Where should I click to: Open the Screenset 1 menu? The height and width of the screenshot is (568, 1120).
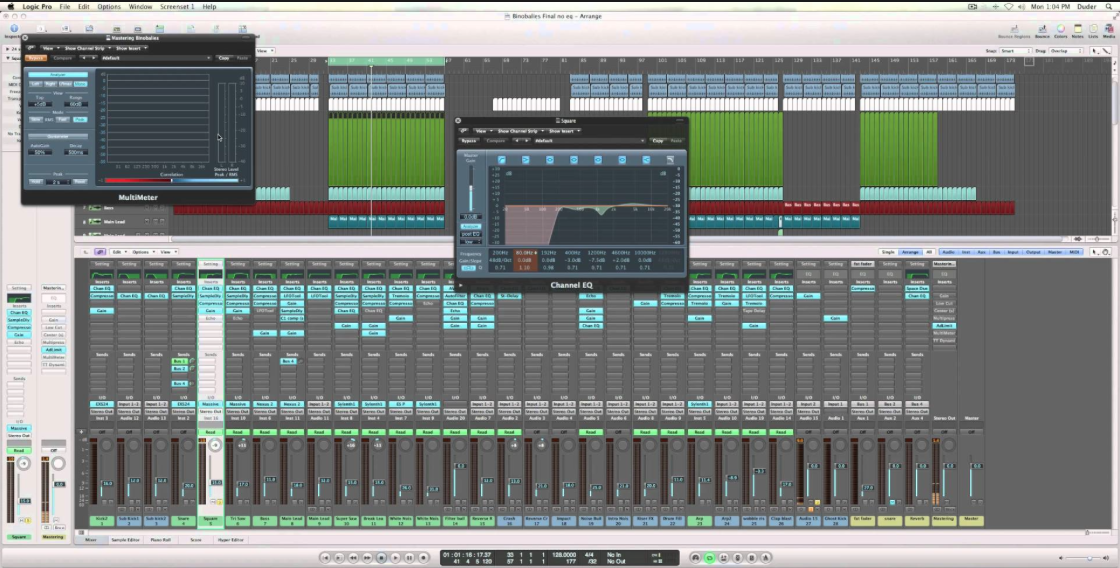(x=177, y=6)
